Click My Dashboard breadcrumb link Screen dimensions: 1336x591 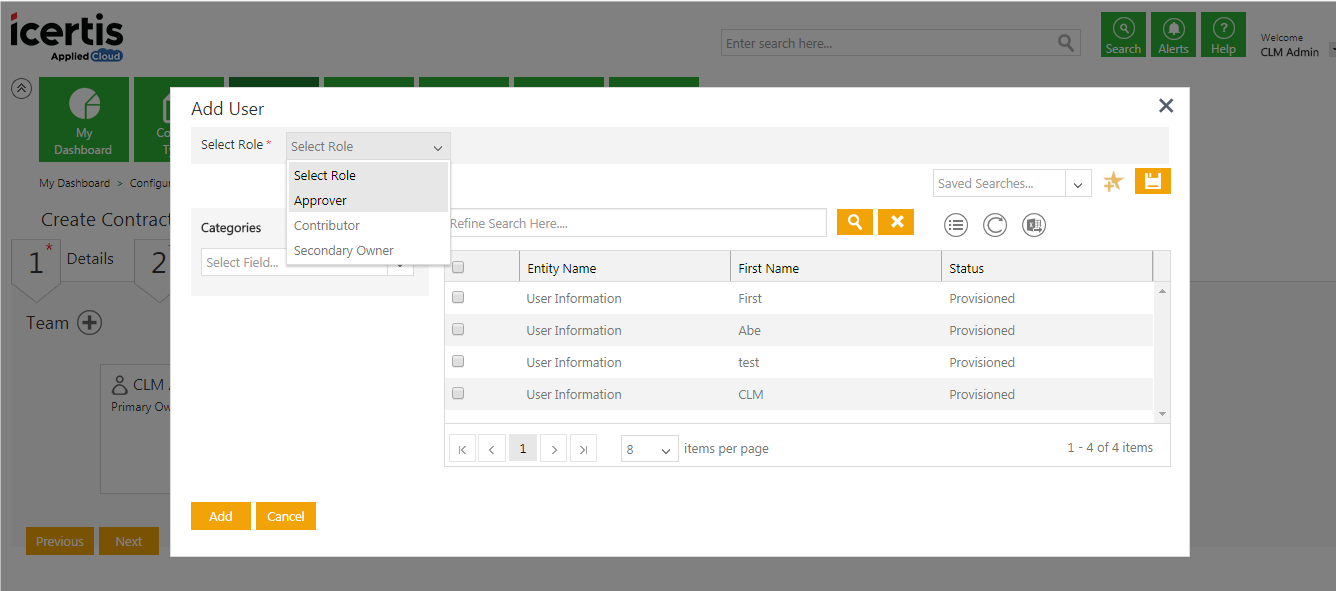75,183
